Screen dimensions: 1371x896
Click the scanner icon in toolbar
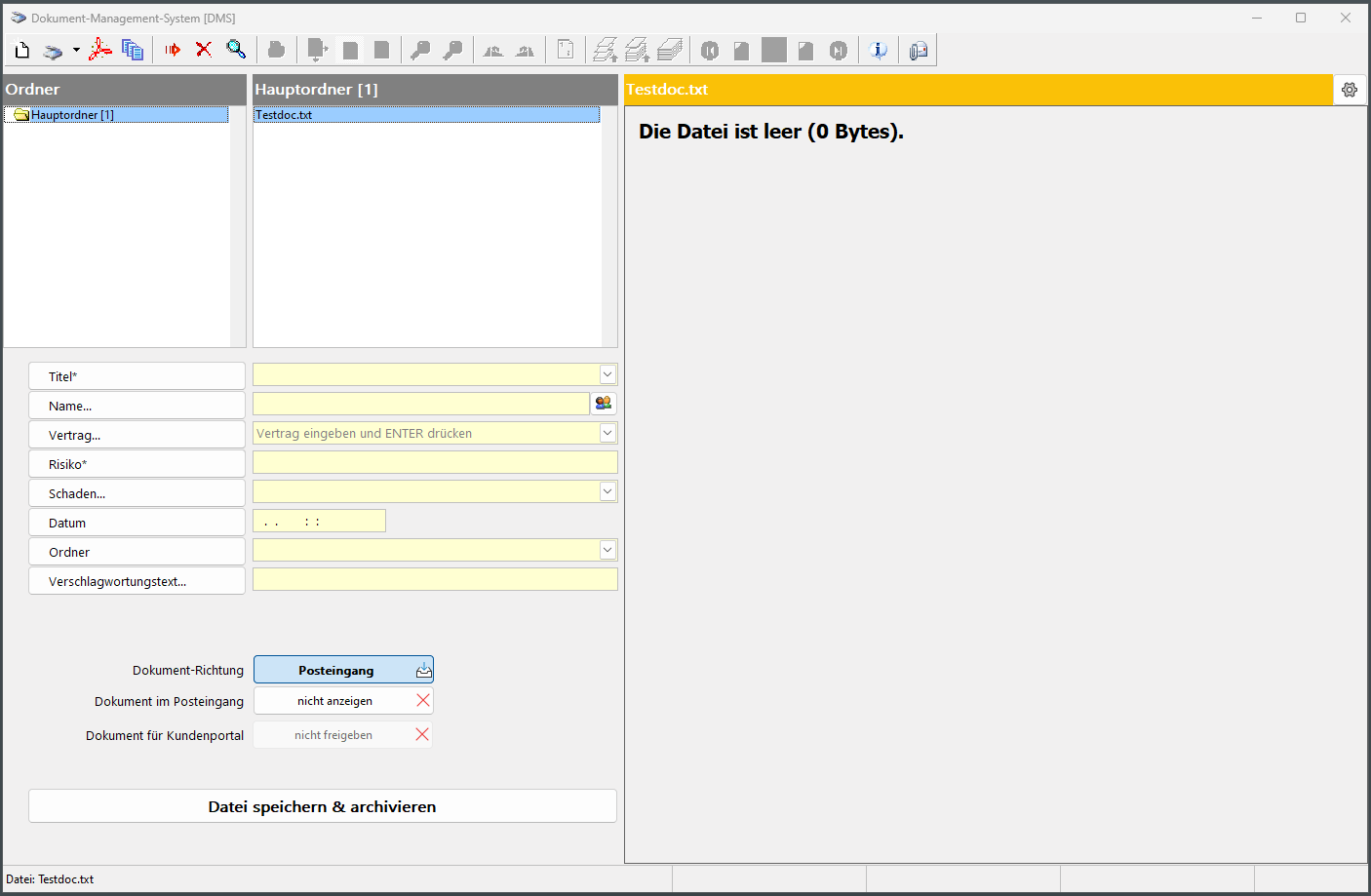click(53, 51)
